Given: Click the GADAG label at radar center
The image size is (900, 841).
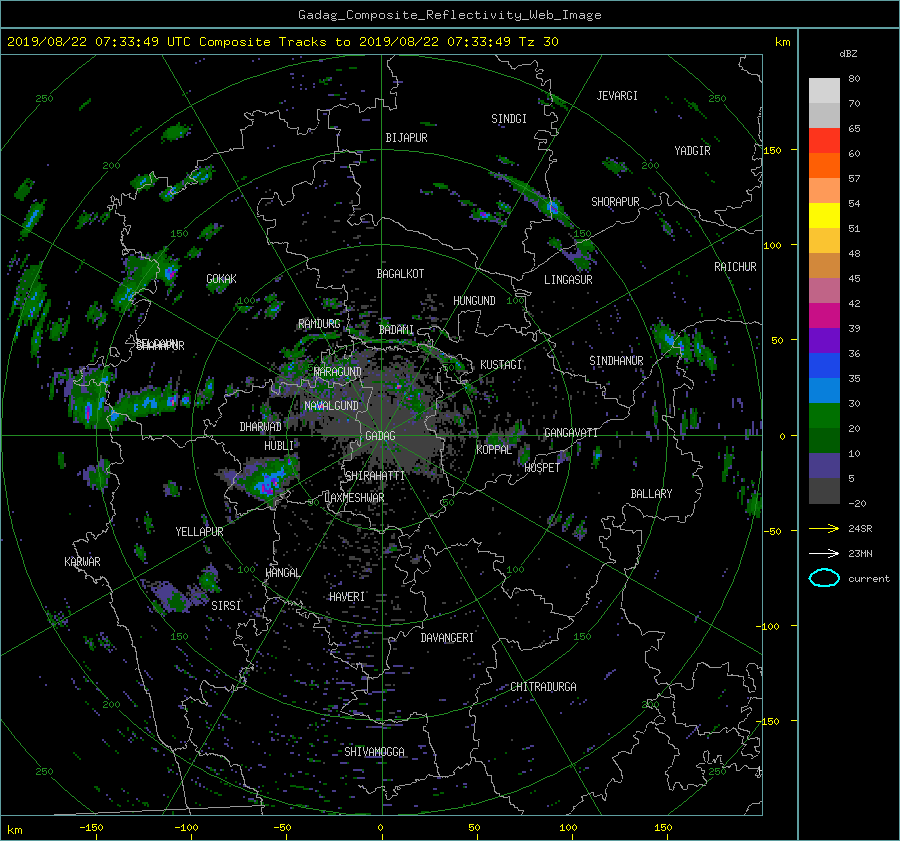Looking at the screenshot, I should point(380,436).
